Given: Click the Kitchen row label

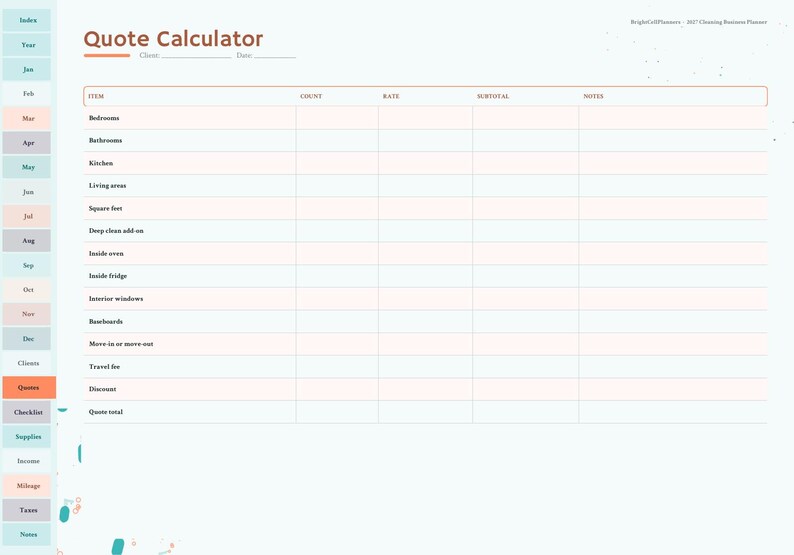Looking at the screenshot, I should pyautogui.click(x=101, y=163).
